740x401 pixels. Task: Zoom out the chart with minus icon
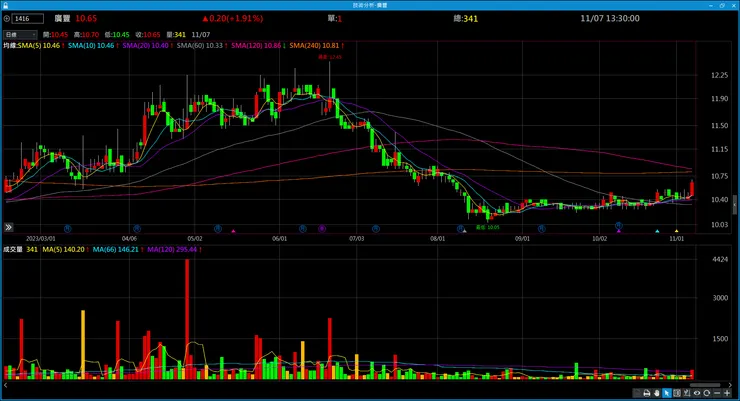point(717,393)
